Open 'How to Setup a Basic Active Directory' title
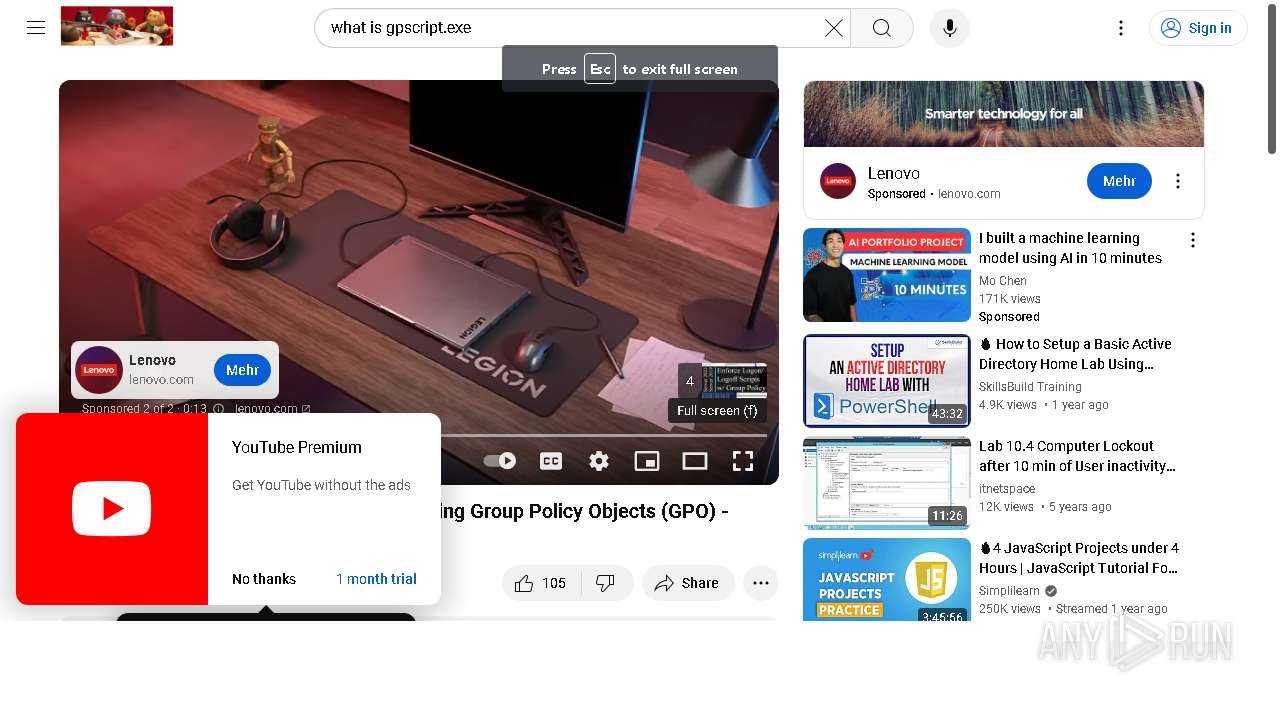Screen dimensions: 1280x720 (x=1075, y=354)
